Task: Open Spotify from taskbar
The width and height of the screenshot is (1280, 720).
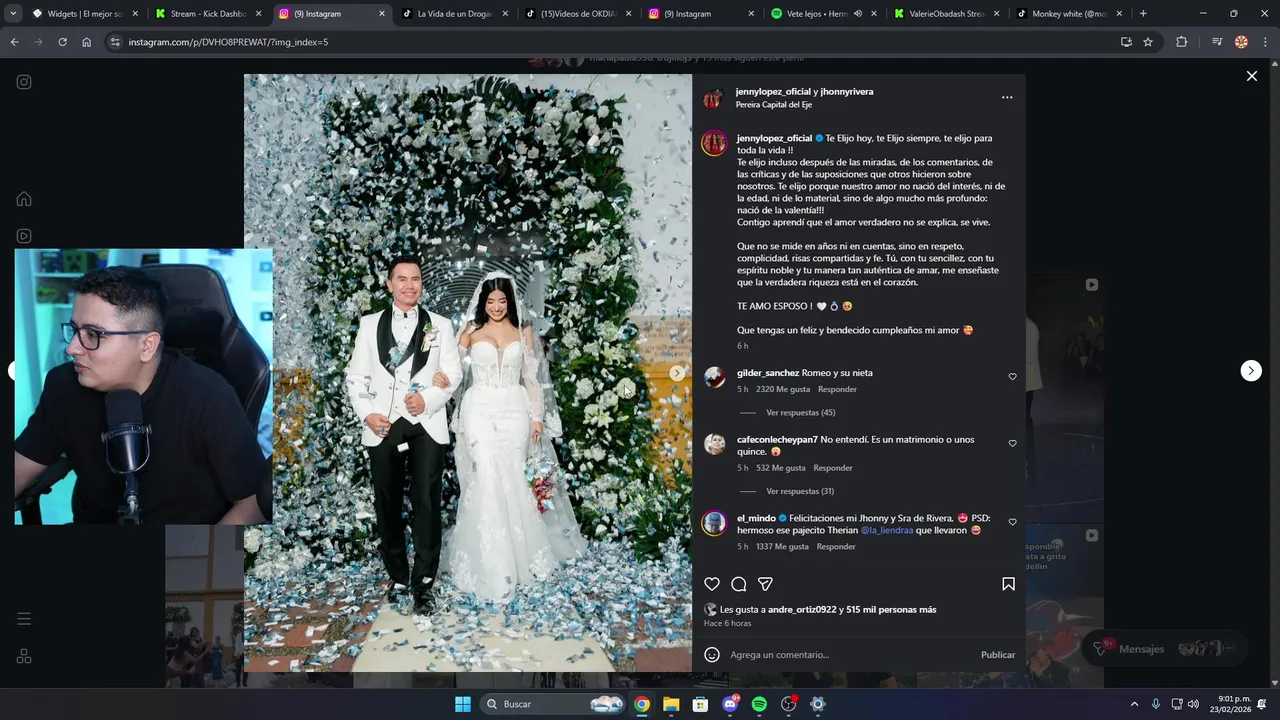Action: pos(759,704)
